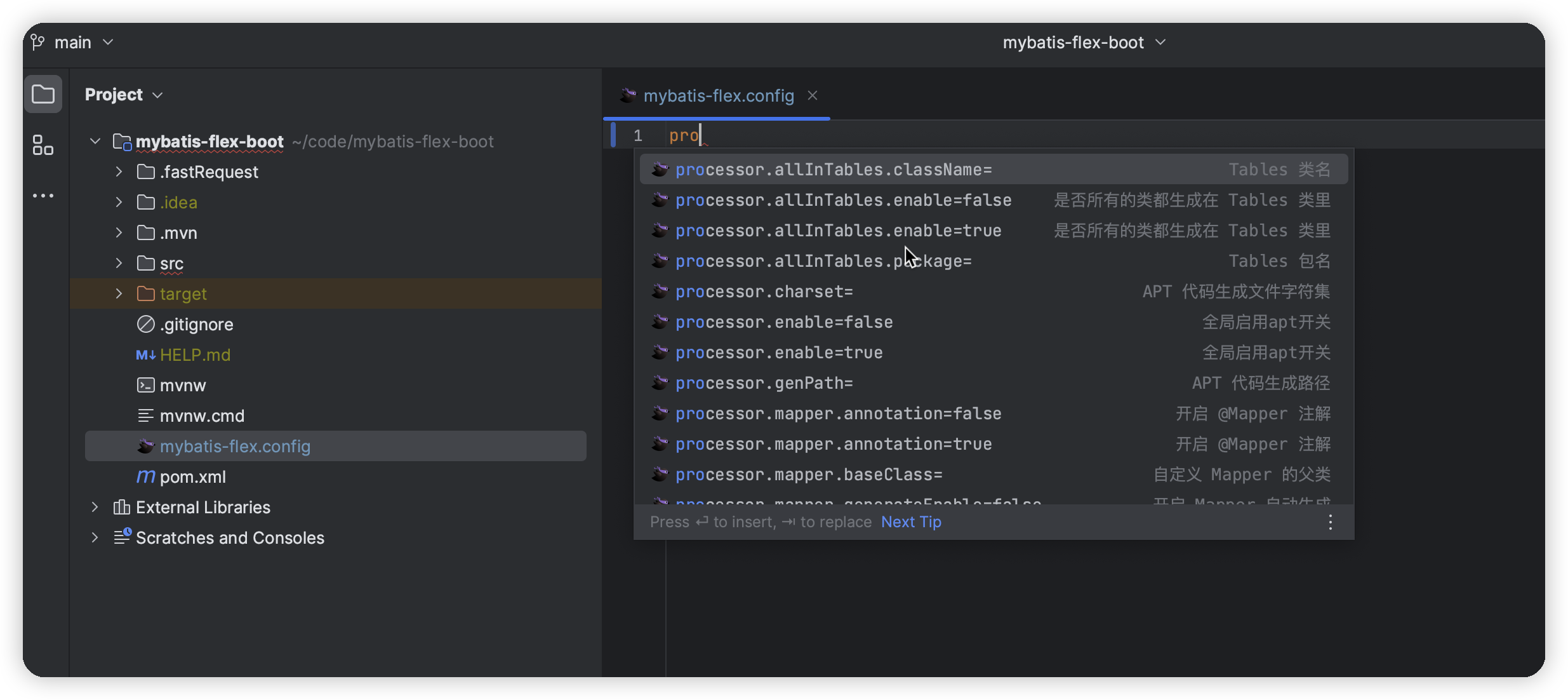The image size is (1568, 700).
Task: Click the .mvn folder icon
Action: tap(146, 232)
